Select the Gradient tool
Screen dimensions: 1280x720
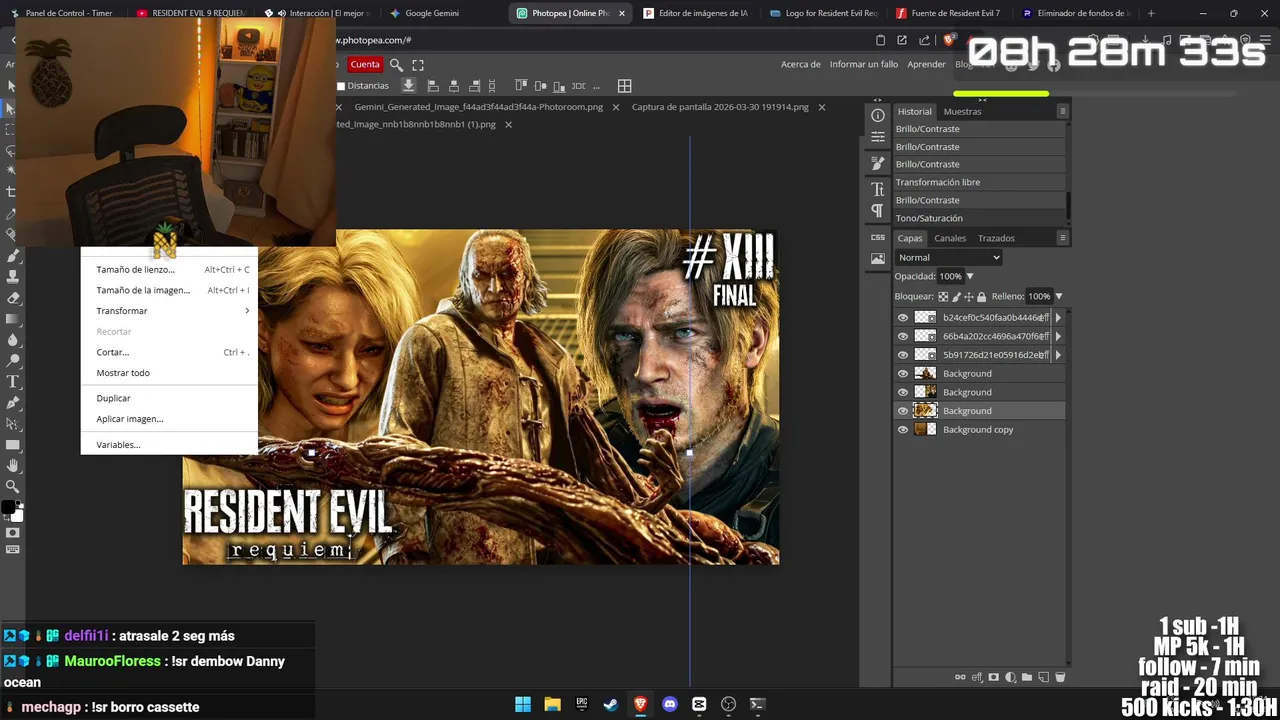pyautogui.click(x=12, y=318)
